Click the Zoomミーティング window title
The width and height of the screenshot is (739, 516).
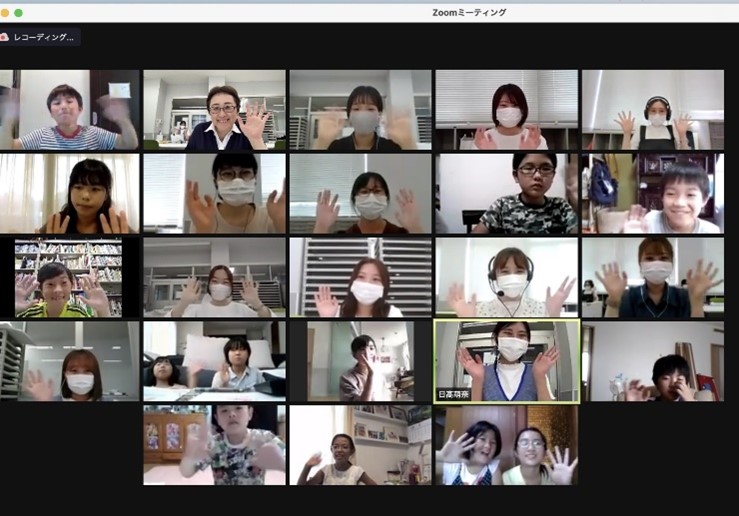pos(469,12)
